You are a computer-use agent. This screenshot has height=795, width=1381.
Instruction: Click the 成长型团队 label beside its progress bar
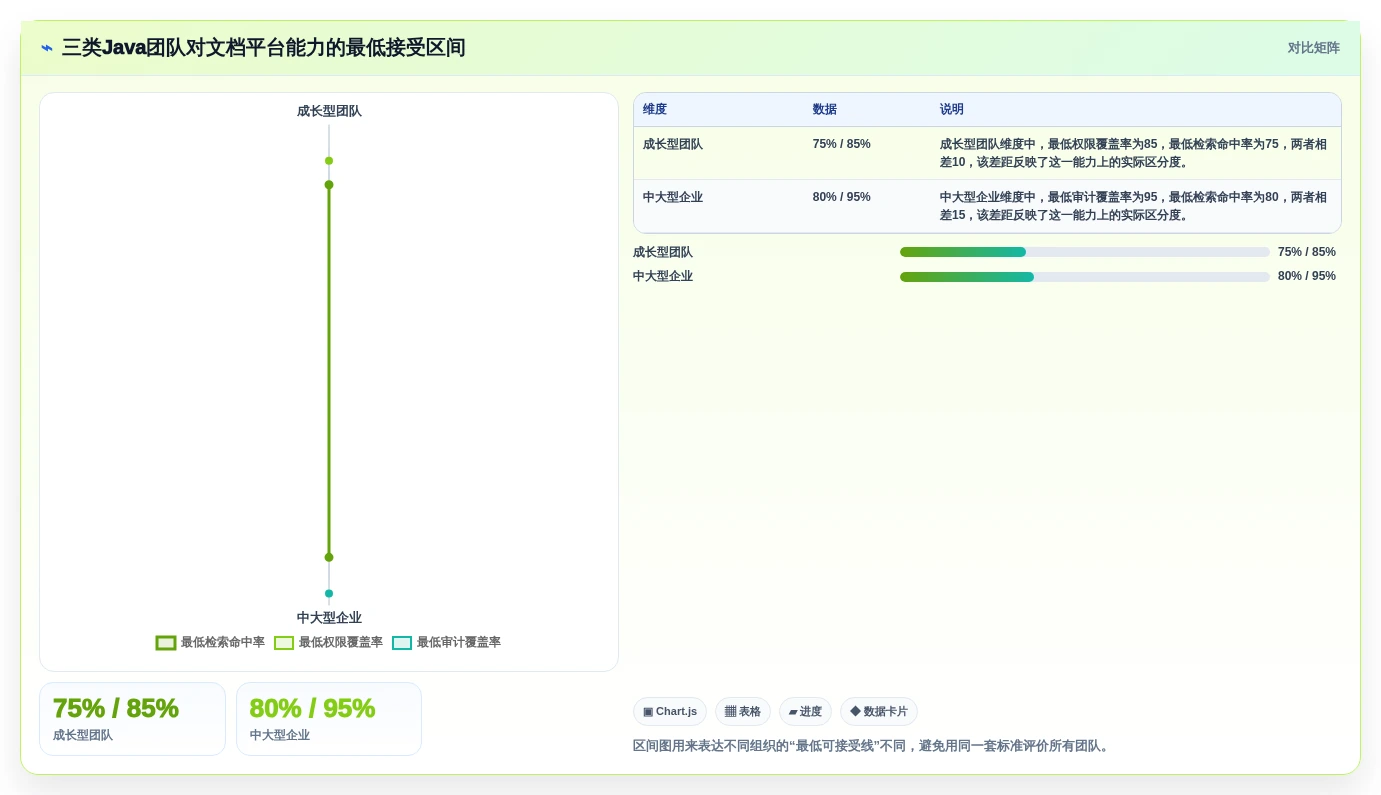point(663,252)
